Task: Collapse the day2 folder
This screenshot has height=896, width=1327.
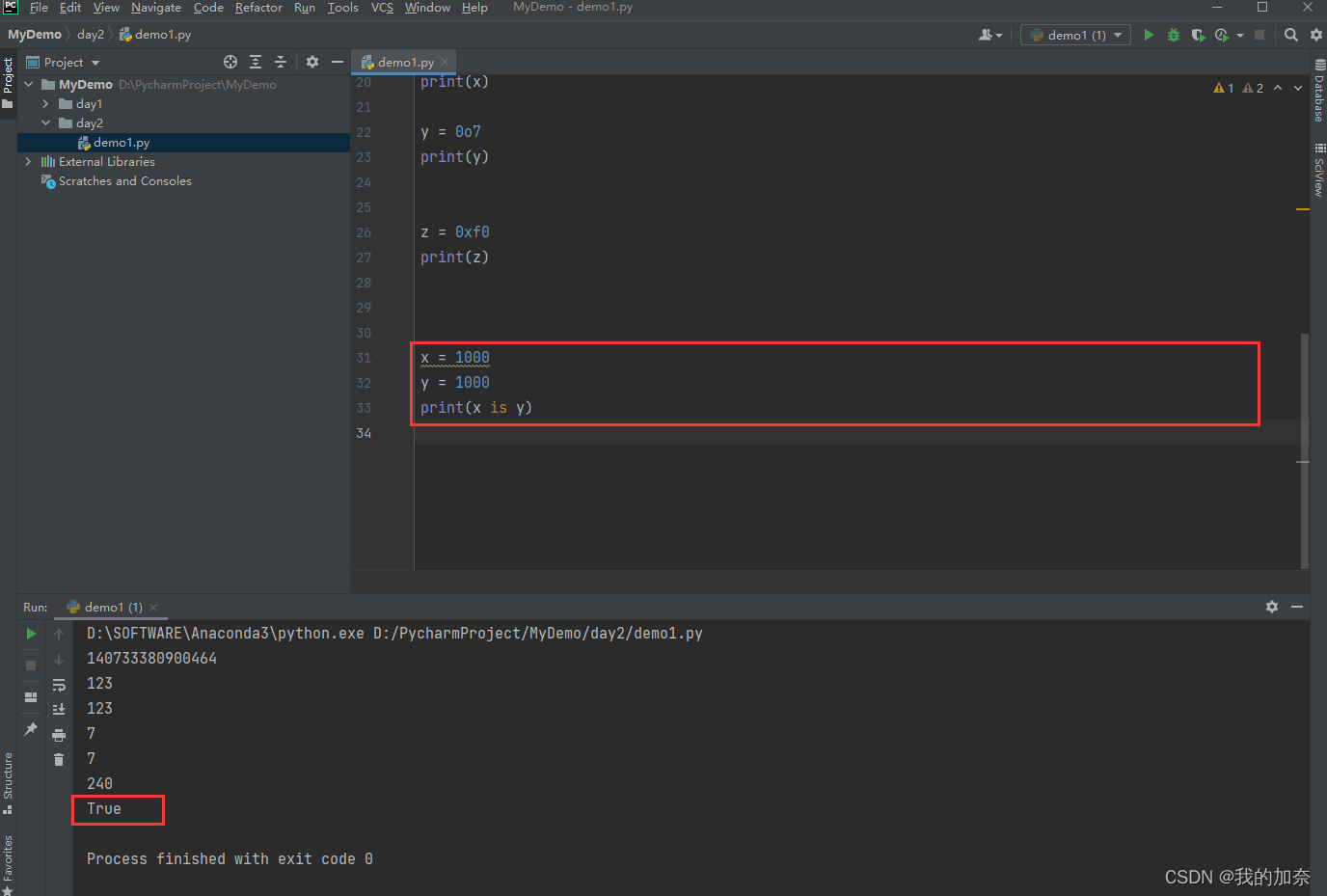Action: tap(45, 122)
